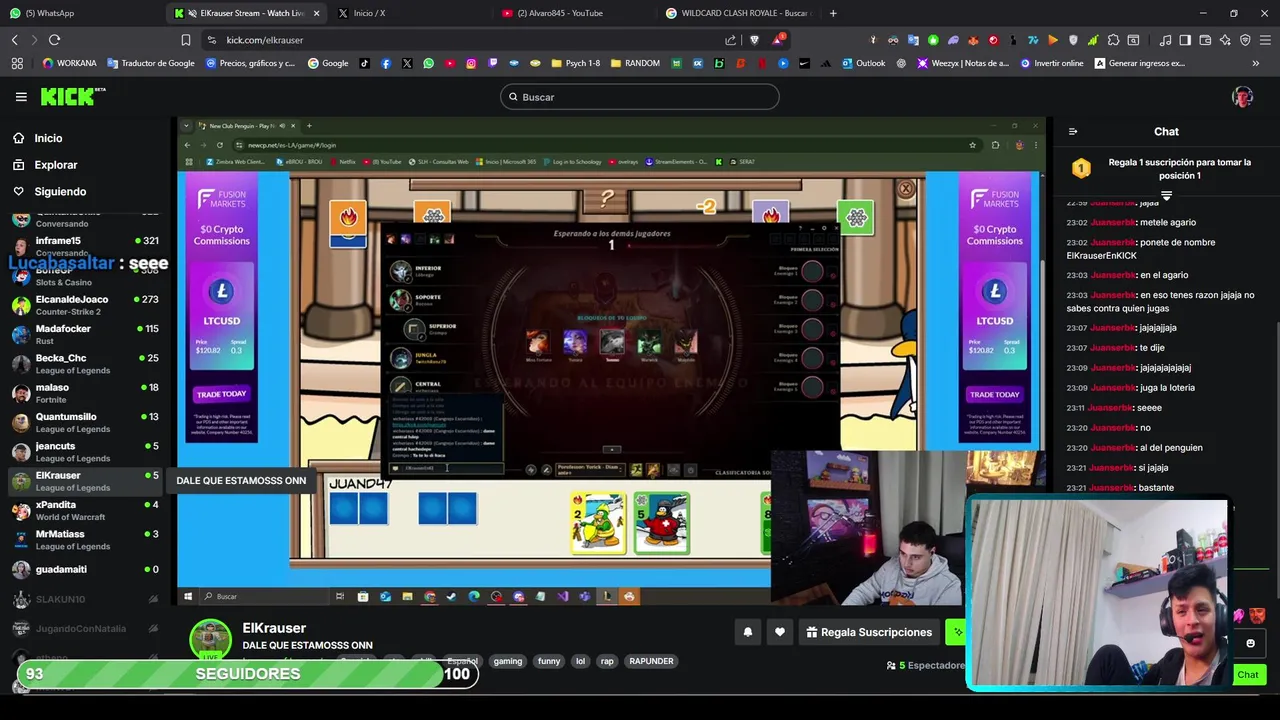Bookmark this page icon in address bar
This screenshot has width=1280, height=720.
(186, 40)
